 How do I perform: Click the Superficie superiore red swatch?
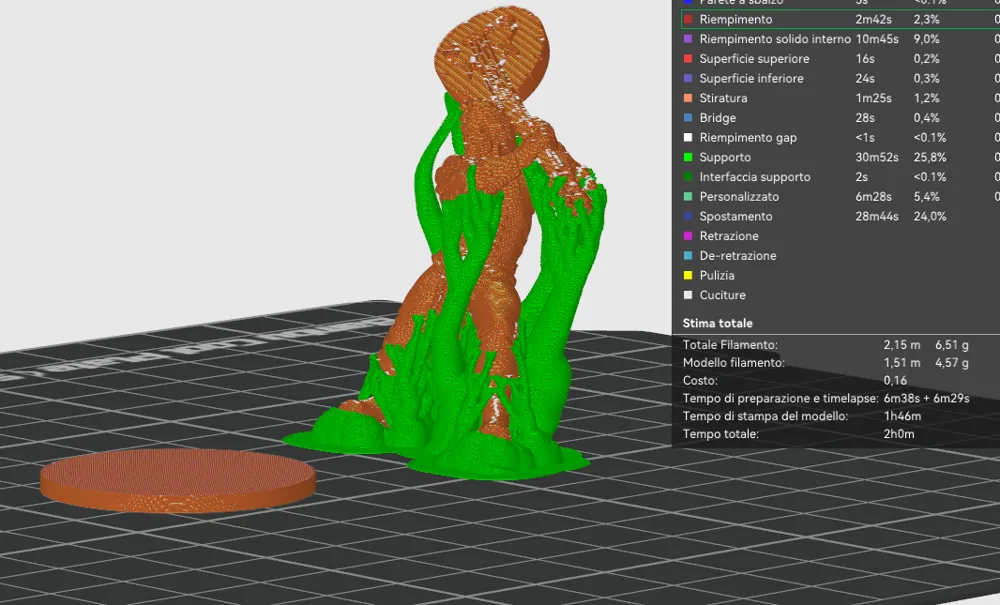tap(688, 59)
